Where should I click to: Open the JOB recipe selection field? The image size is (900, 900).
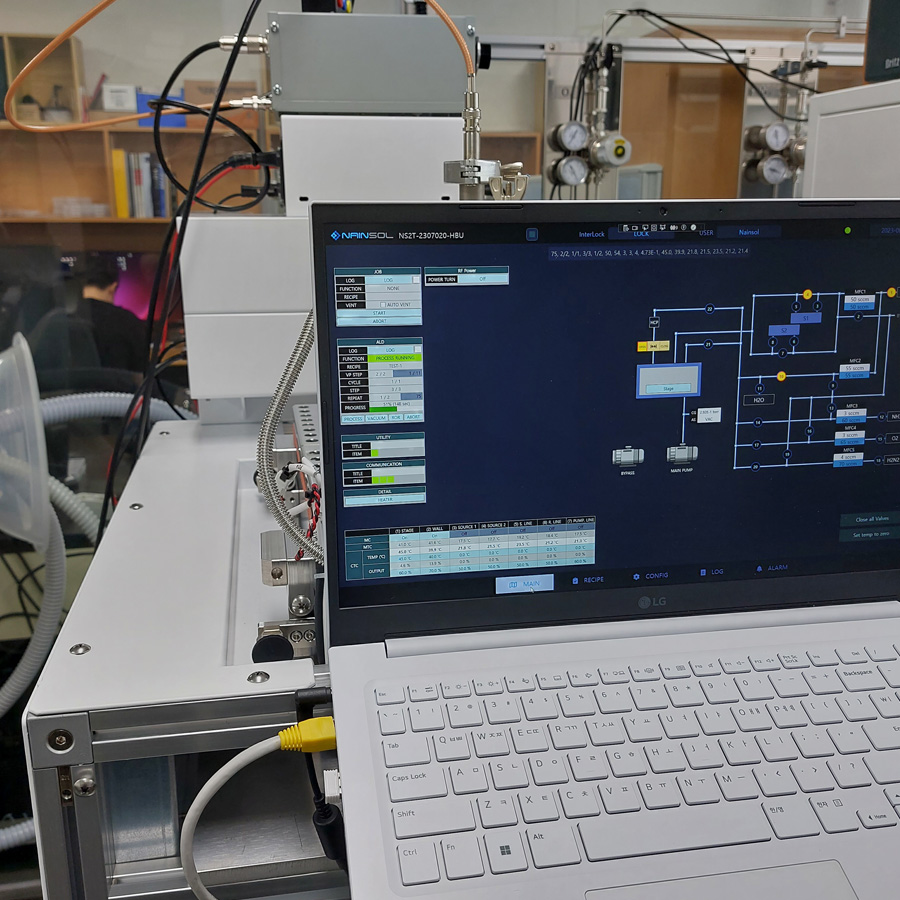392,297
